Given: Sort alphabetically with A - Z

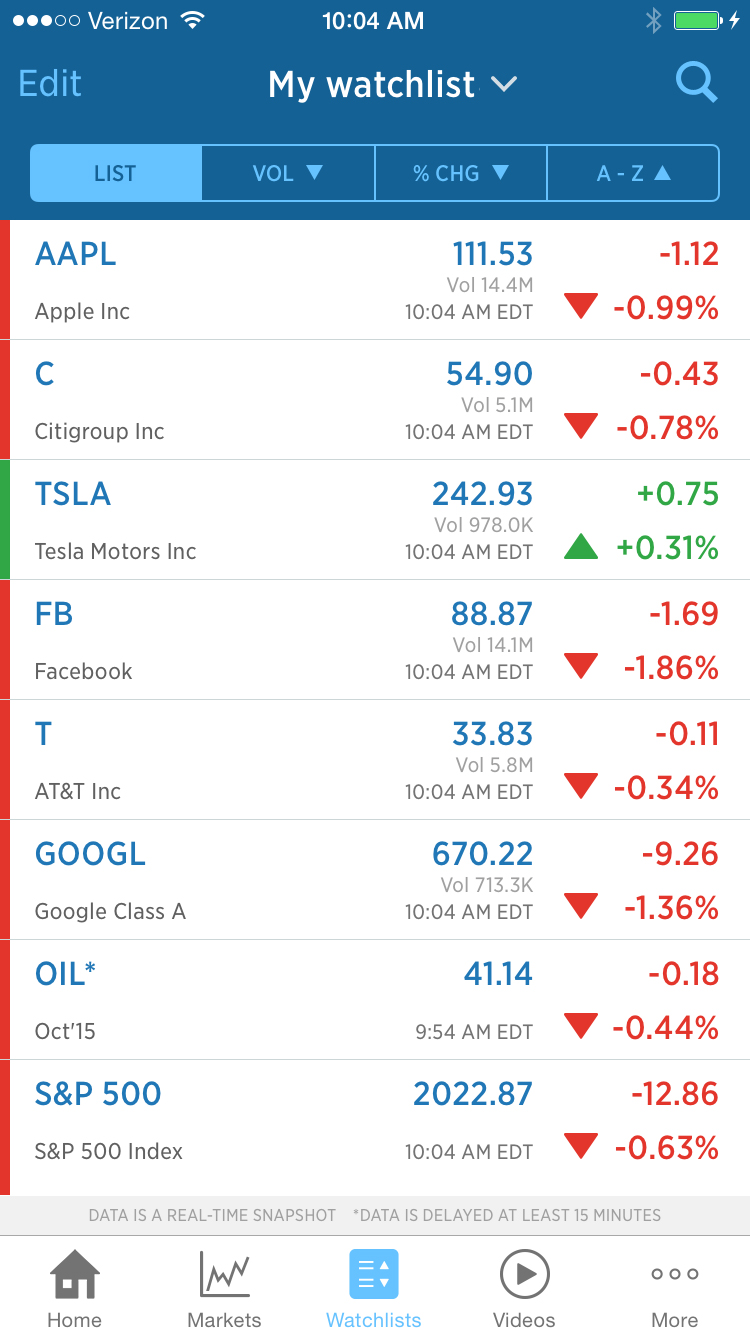Looking at the screenshot, I should [633, 173].
